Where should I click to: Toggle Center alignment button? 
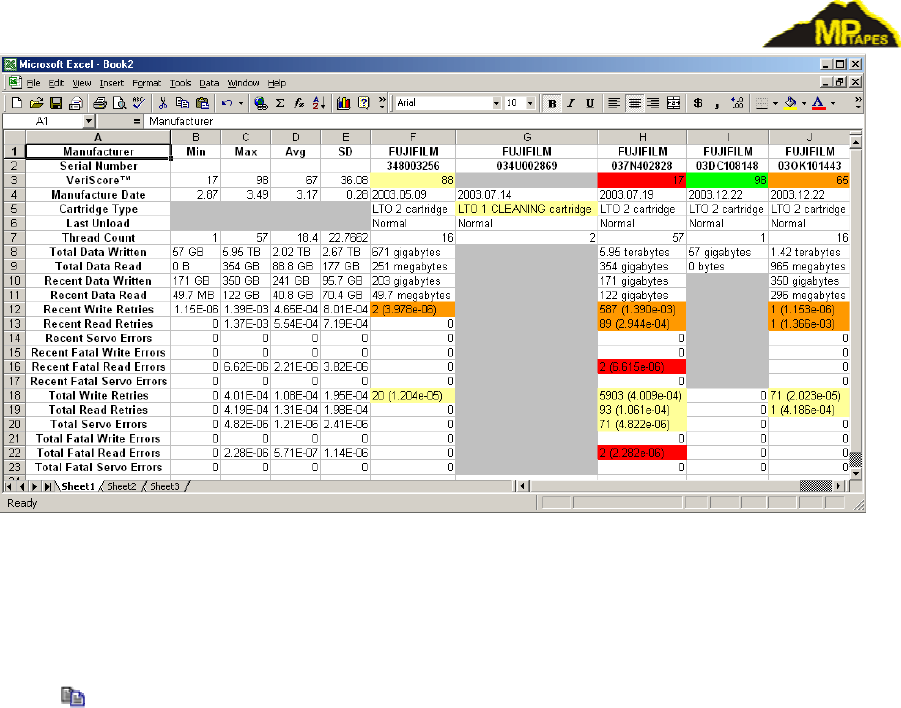pos(634,103)
